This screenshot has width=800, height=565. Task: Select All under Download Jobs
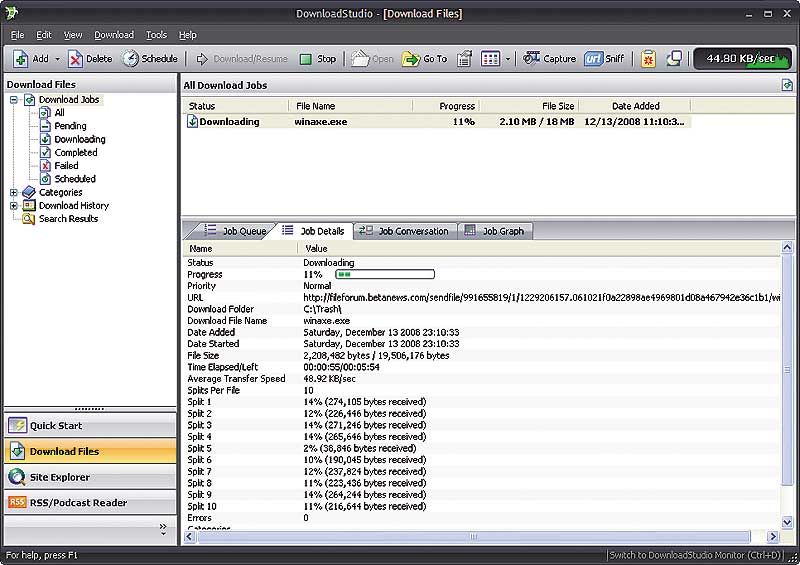[x=59, y=112]
